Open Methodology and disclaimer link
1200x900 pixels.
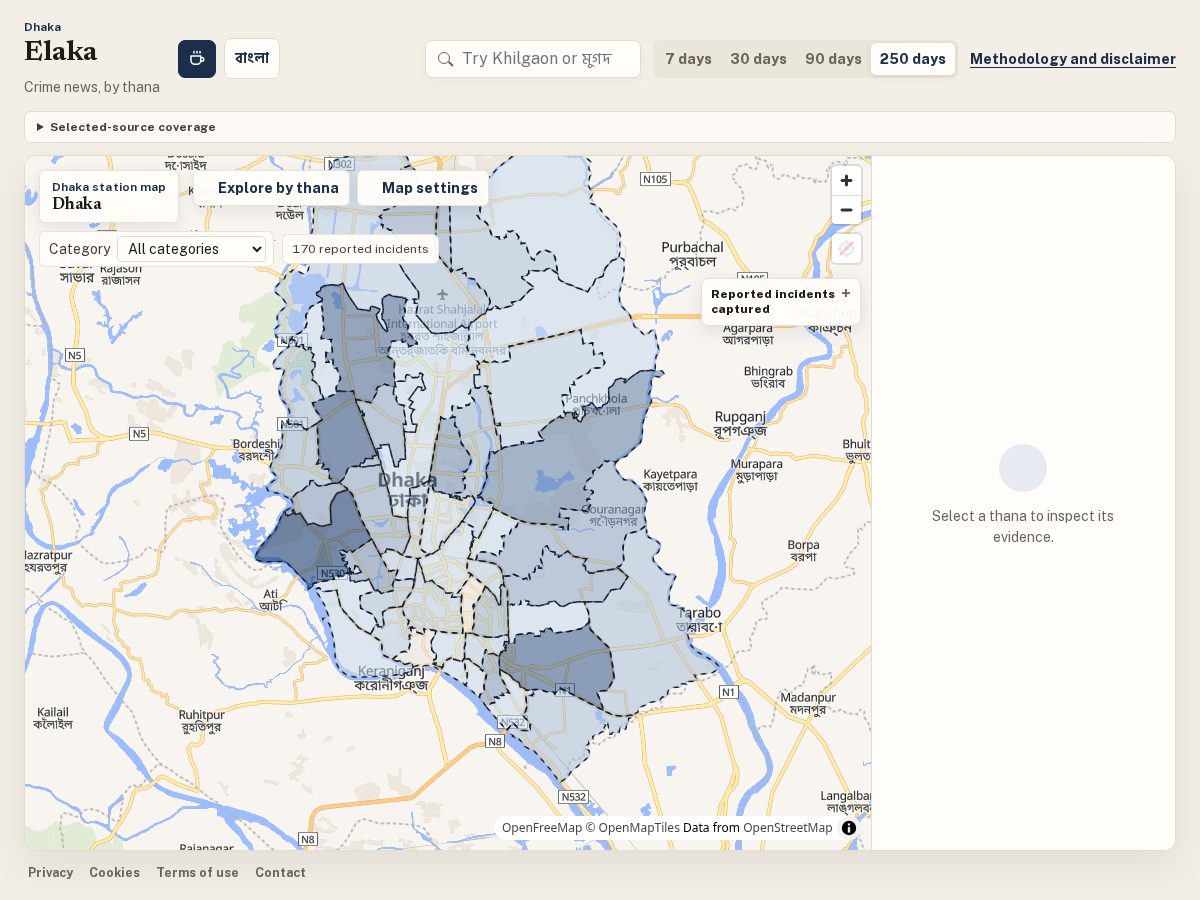[1073, 59]
